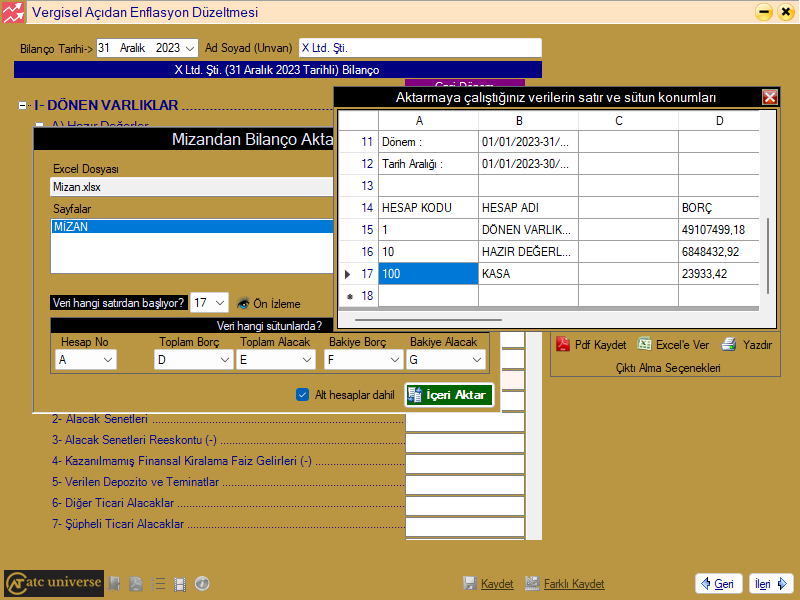The width and height of the screenshot is (800, 600).
Task: Click the app logo icon in title bar
Action: tap(13, 12)
